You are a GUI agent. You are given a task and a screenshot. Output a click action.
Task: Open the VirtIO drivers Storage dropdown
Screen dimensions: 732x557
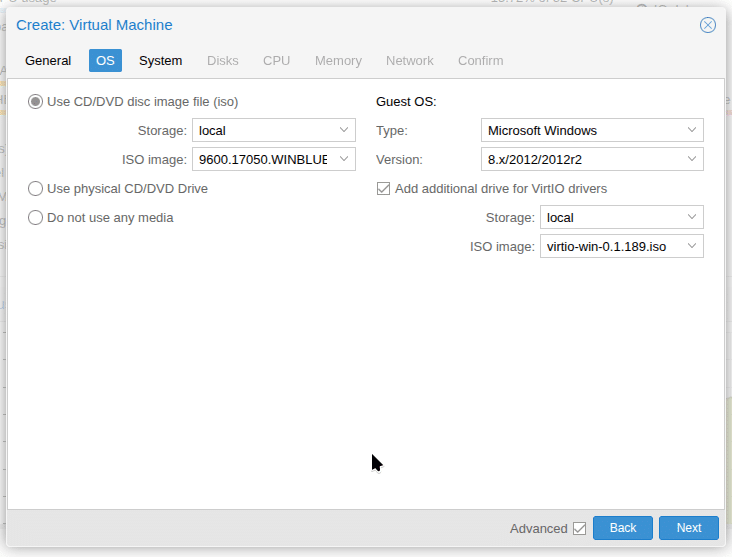tap(692, 217)
